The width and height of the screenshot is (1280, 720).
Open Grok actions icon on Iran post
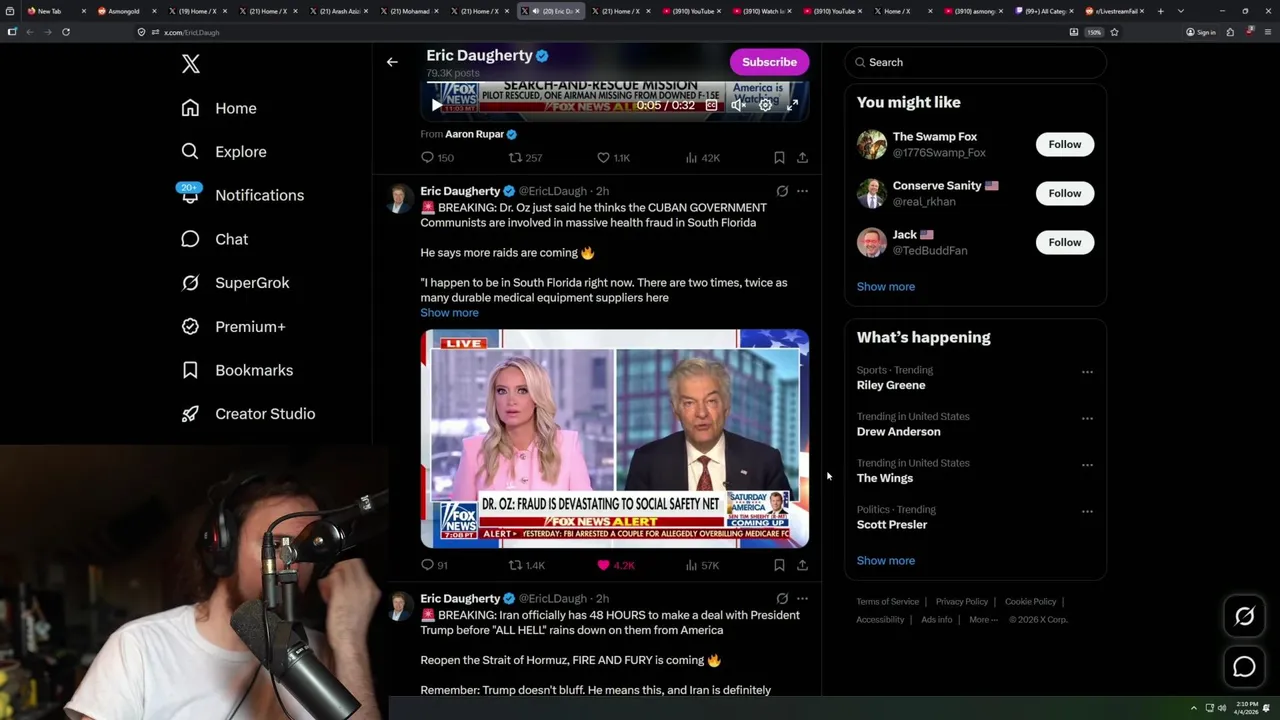(782, 599)
